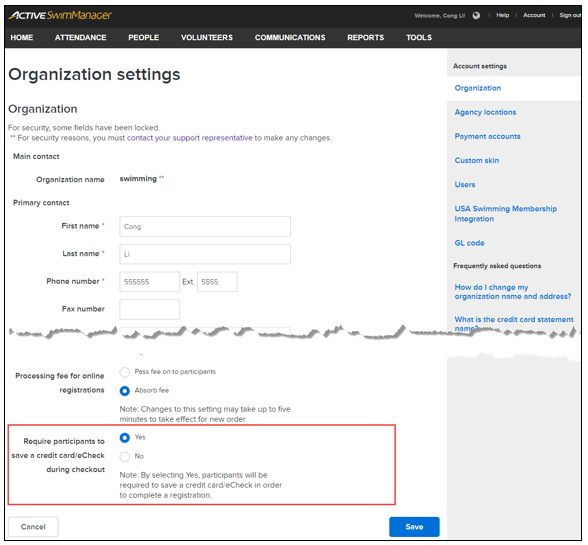Click into the Last name field
The width and height of the screenshot is (588, 545).
pyautogui.click(x=205, y=254)
